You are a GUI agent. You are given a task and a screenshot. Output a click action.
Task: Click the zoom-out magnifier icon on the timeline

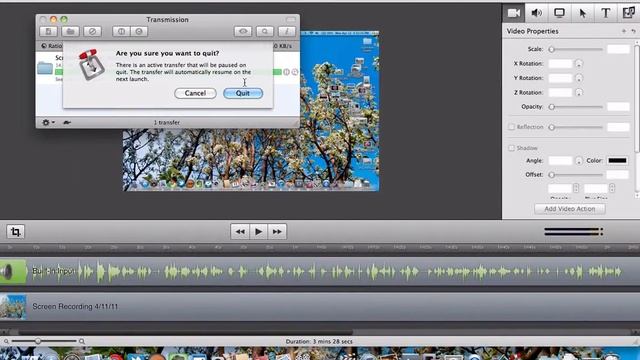[x=6, y=341]
